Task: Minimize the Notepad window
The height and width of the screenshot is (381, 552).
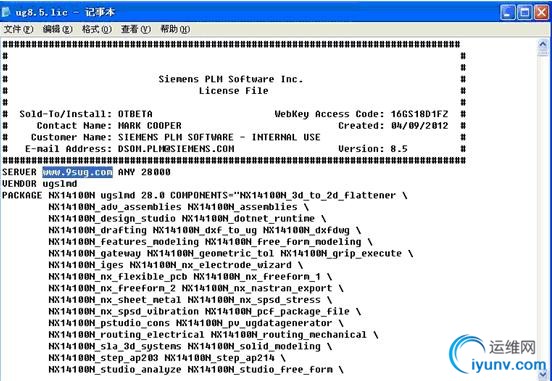Action: 507,13
